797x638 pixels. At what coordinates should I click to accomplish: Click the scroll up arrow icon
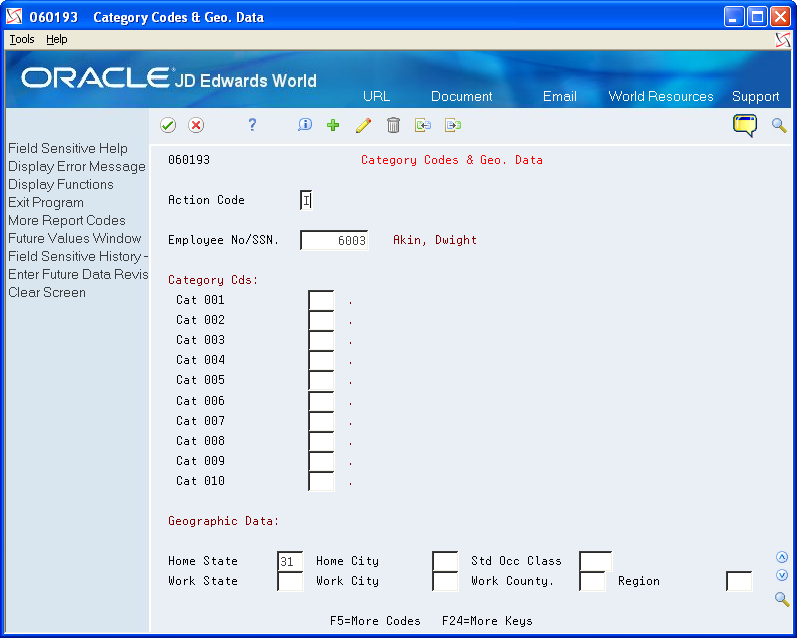point(782,557)
